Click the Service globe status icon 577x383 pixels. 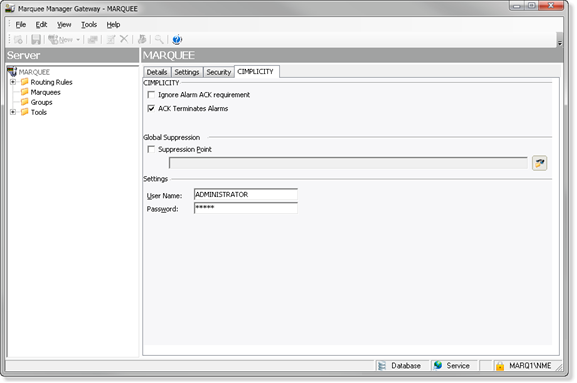pos(438,365)
